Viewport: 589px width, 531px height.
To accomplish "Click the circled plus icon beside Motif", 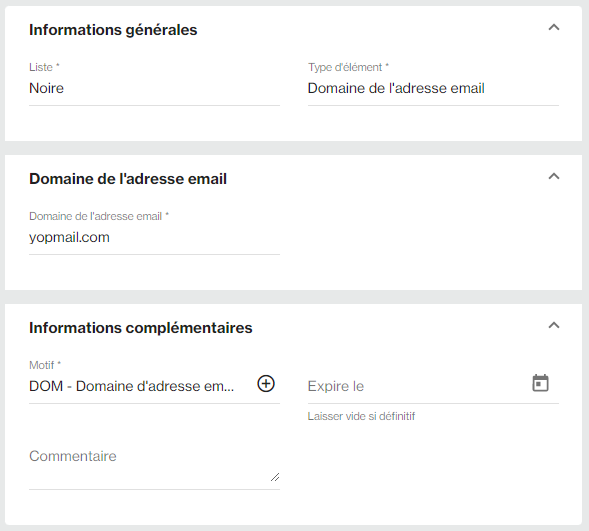I will click(x=266, y=384).
